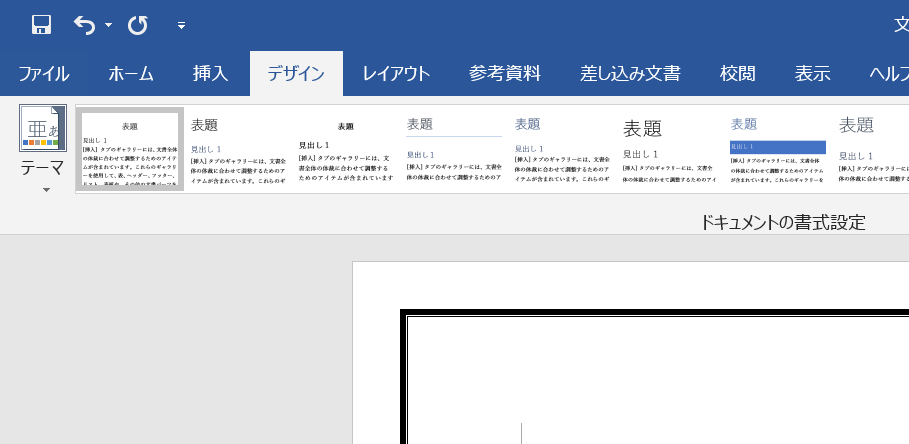909x444 pixels.
Task: Select the デザイン tab
Action: tap(296, 74)
